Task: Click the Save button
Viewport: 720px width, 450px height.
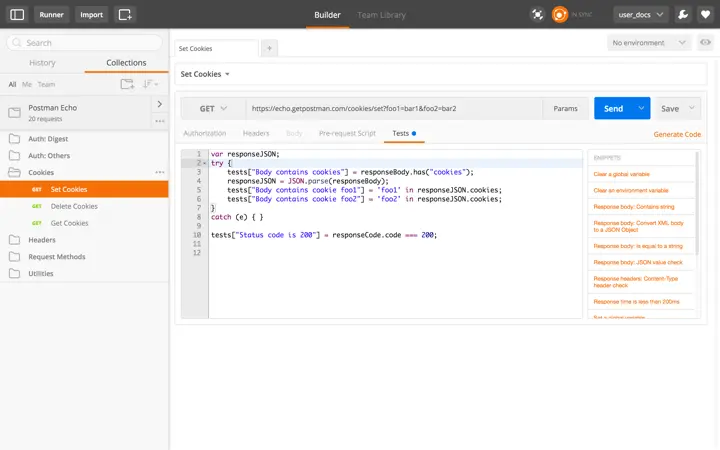Action: click(x=670, y=108)
